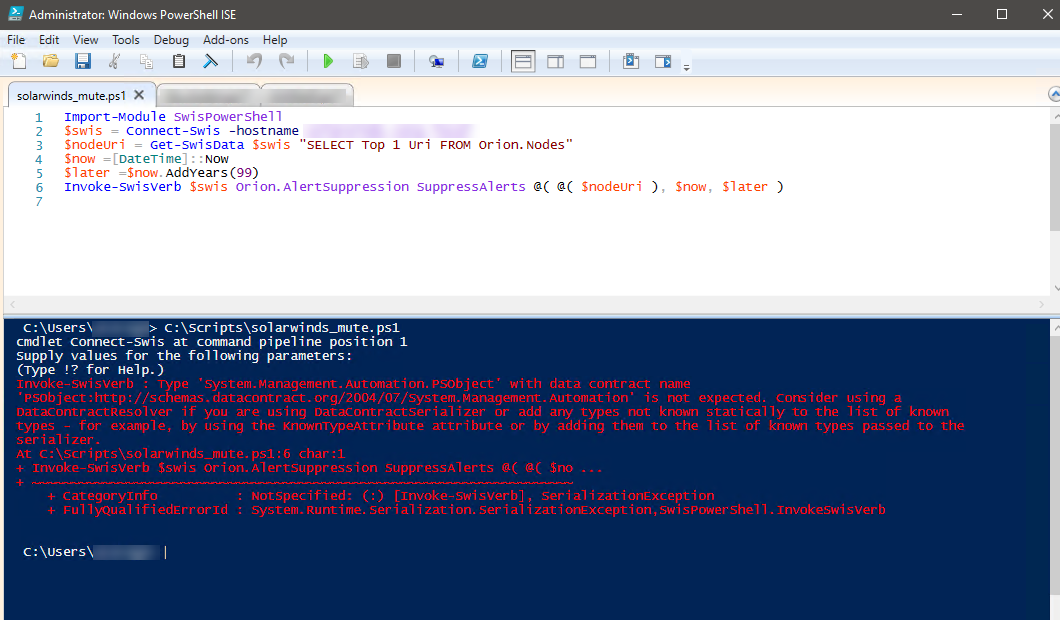The width and height of the screenshot is (1060, 620).
Task: Close the solarwinds_mute.ps1 tab
Action: point(139,95)
